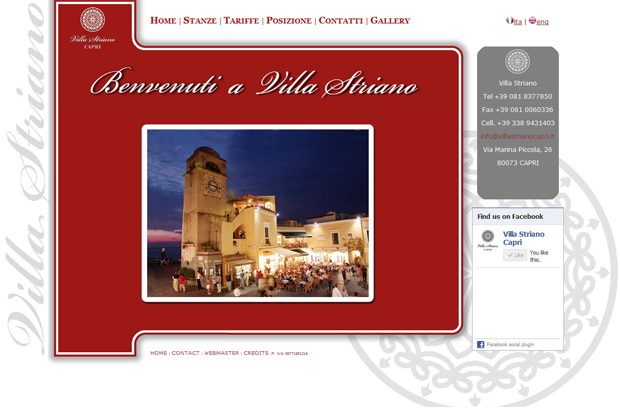Click the footer WEBMASTER link

[x=221, y=353]
